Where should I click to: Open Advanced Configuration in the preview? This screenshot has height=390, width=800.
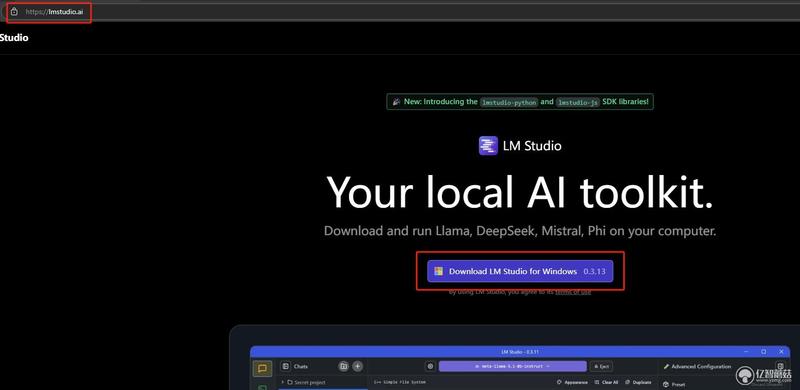[697, 367]
